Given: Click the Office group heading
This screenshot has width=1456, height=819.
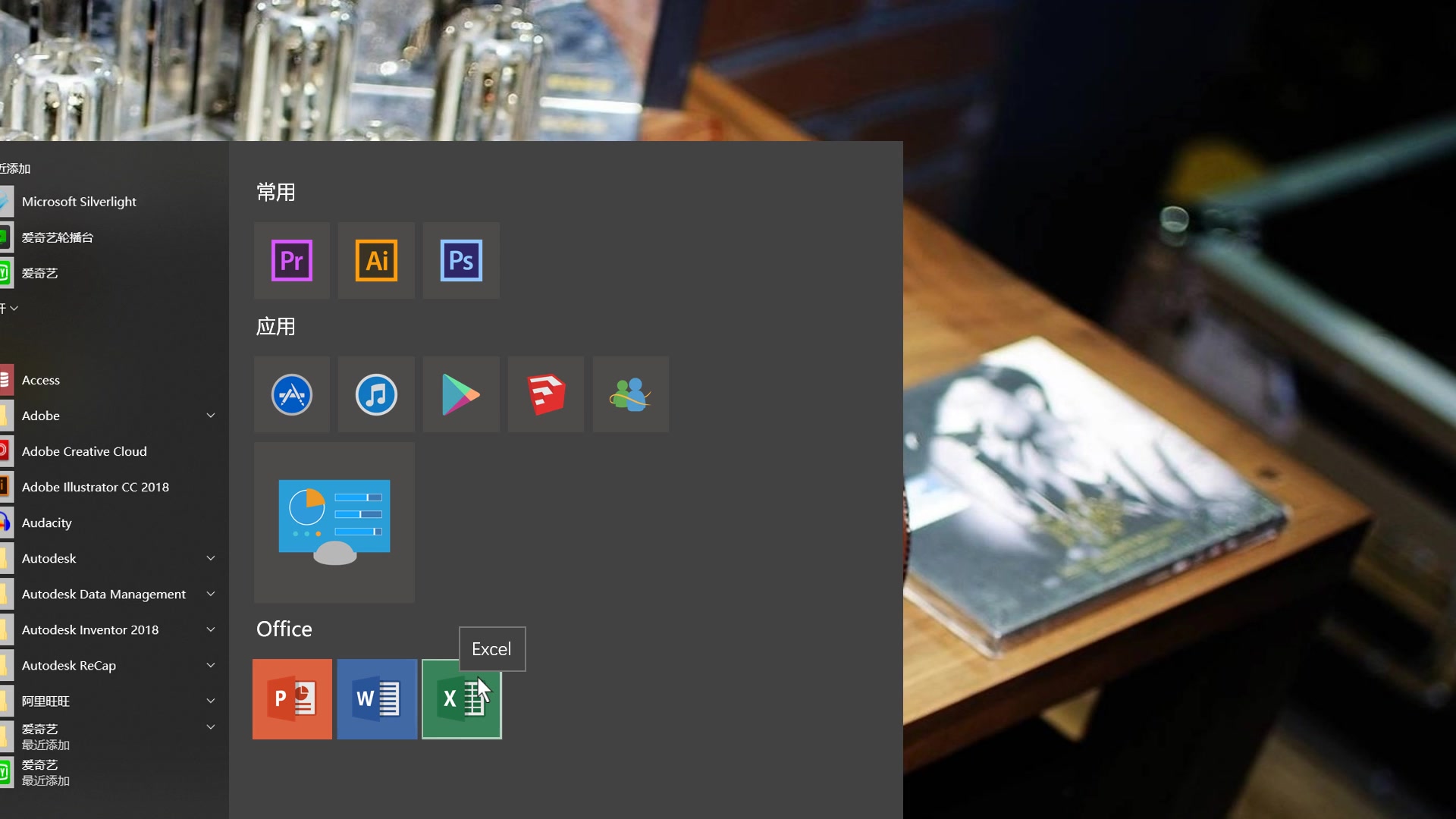Looking at the screenshot, I should click(x=284, y=629).
